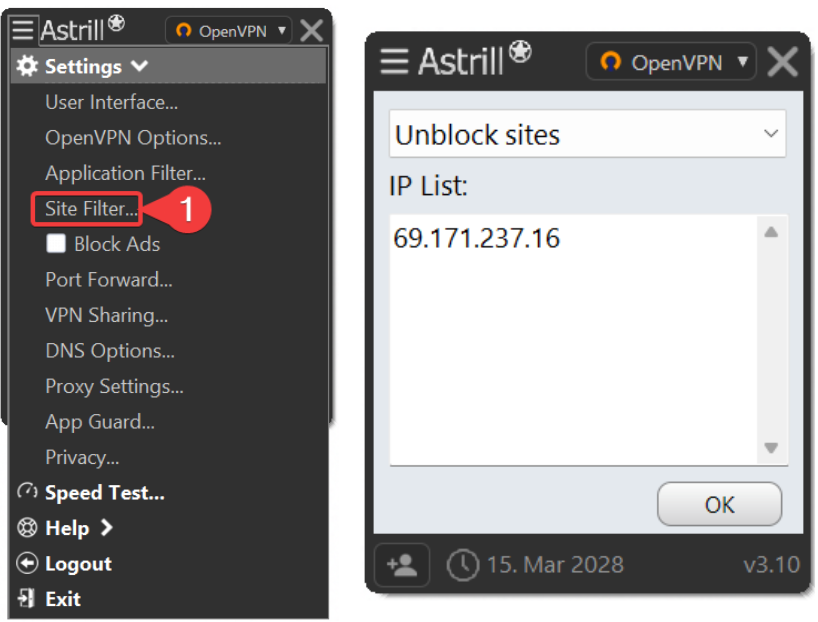Screen dimensions: 818x622
Task: Open the Site Filter... menu item
Action: (x=91, y=209)
